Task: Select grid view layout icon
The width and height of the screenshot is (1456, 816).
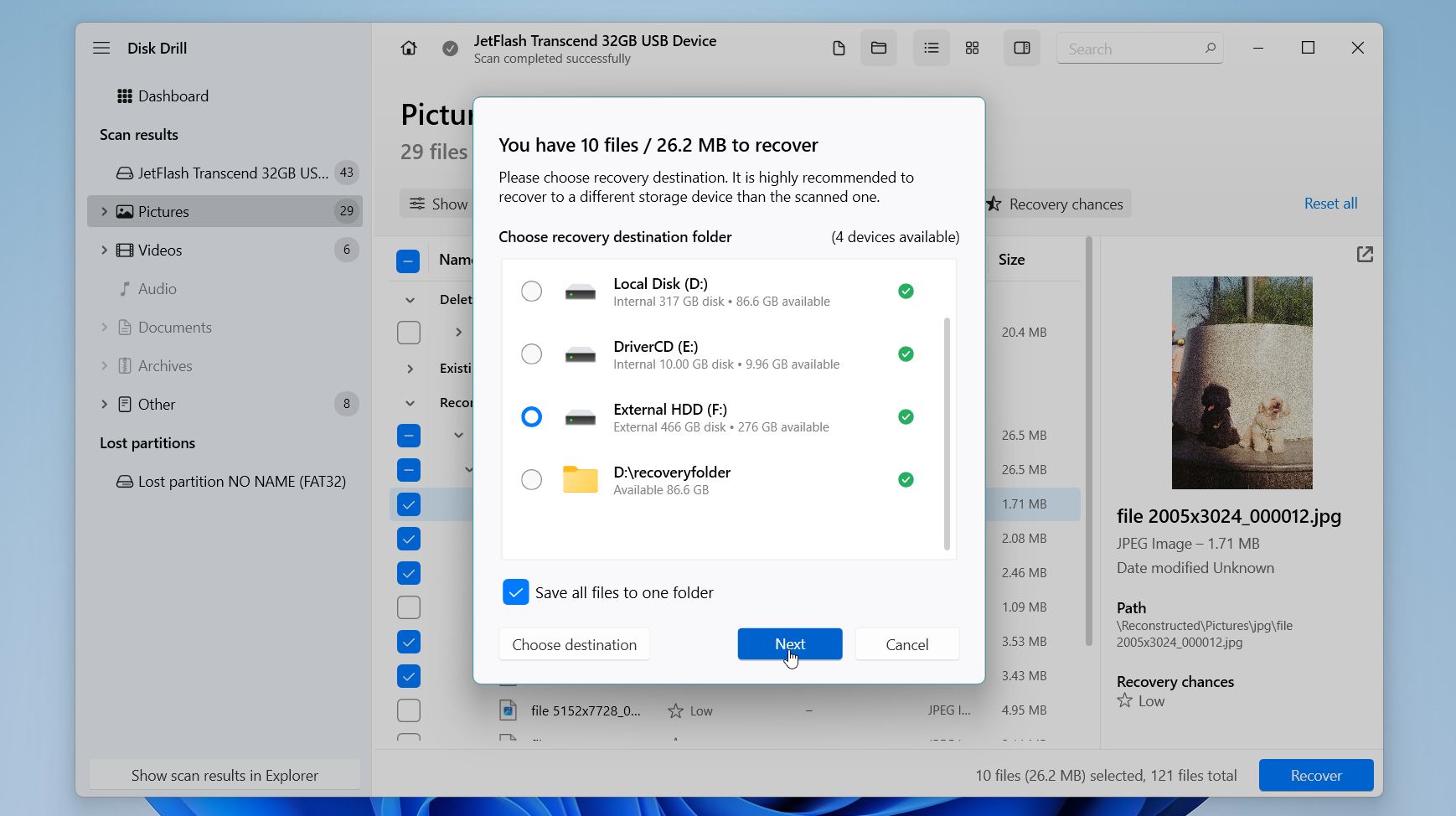Action: pos(972,48)
